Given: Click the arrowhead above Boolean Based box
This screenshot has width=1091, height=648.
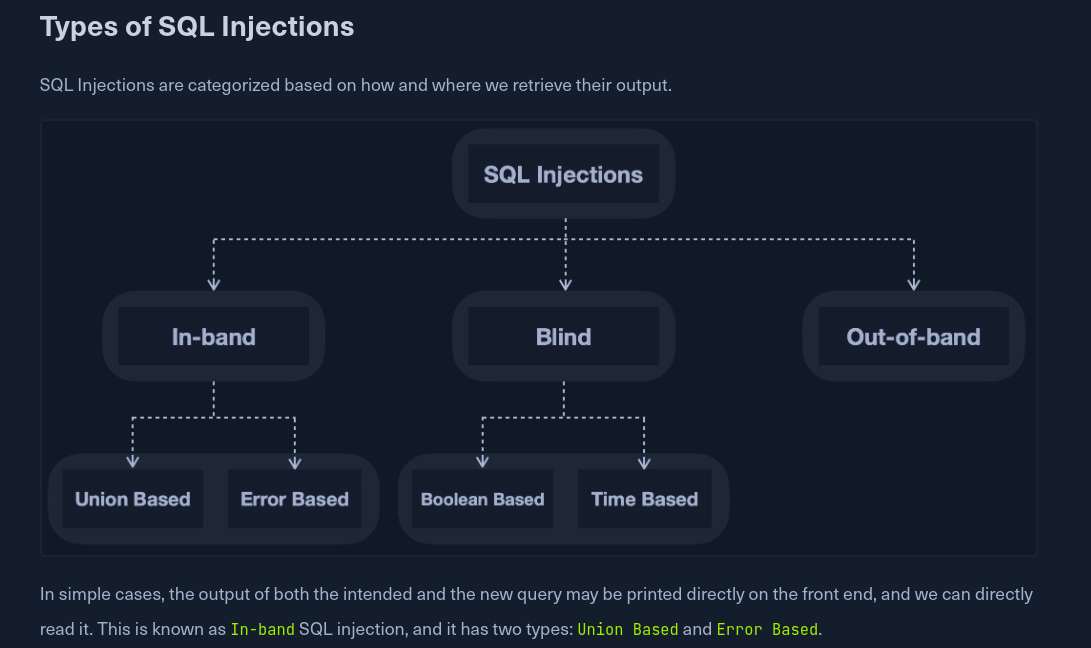Looking at the screenshot, I should click(x=482, y=461).
